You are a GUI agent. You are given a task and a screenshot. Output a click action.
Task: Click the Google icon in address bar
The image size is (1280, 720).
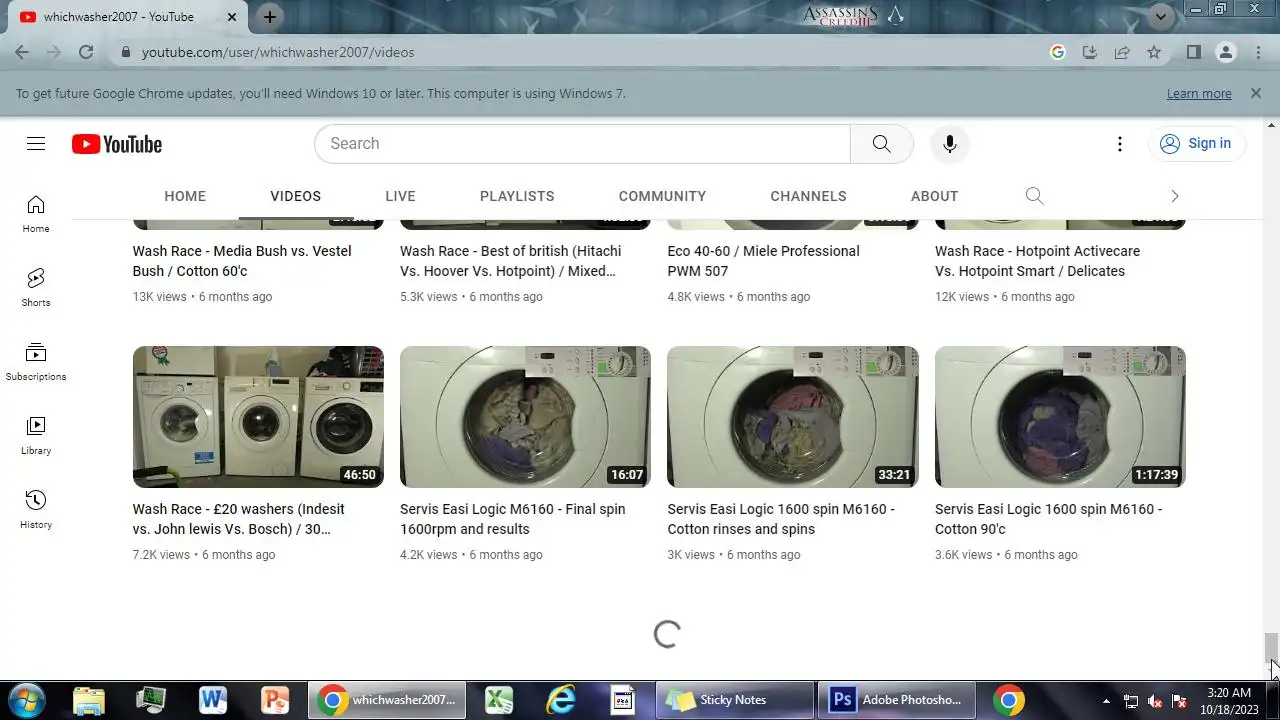coord(1058,52)
